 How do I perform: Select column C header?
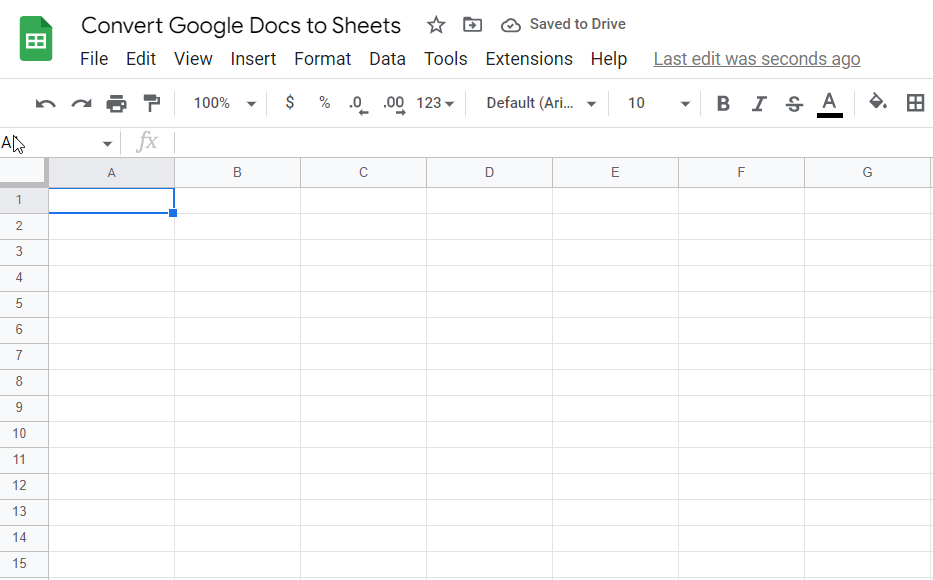click(364, 173)
